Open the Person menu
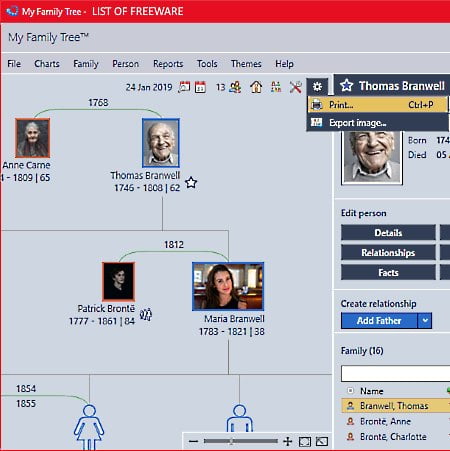Screen dimensions: 450x451 [x=125, y=64]
